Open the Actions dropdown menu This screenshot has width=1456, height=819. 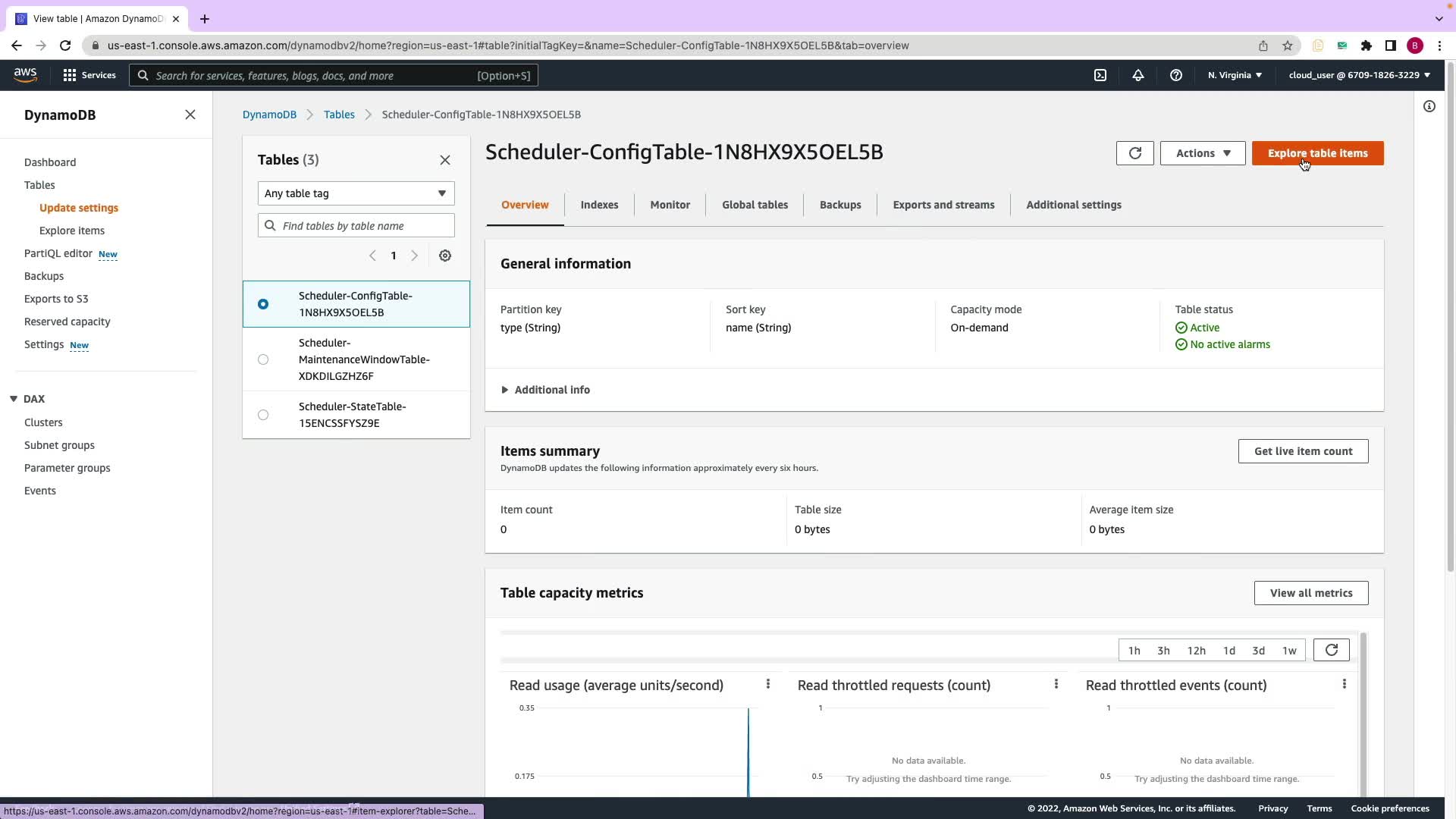click(x=1202, y=153)
